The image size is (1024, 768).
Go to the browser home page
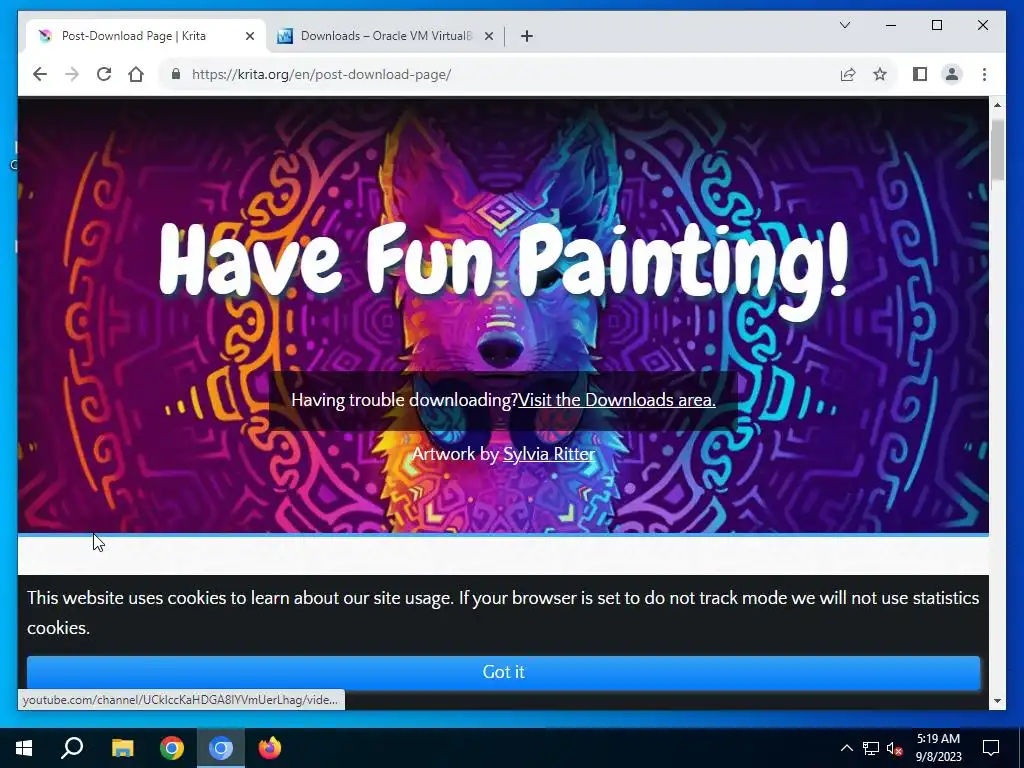[x=136, y=74]
